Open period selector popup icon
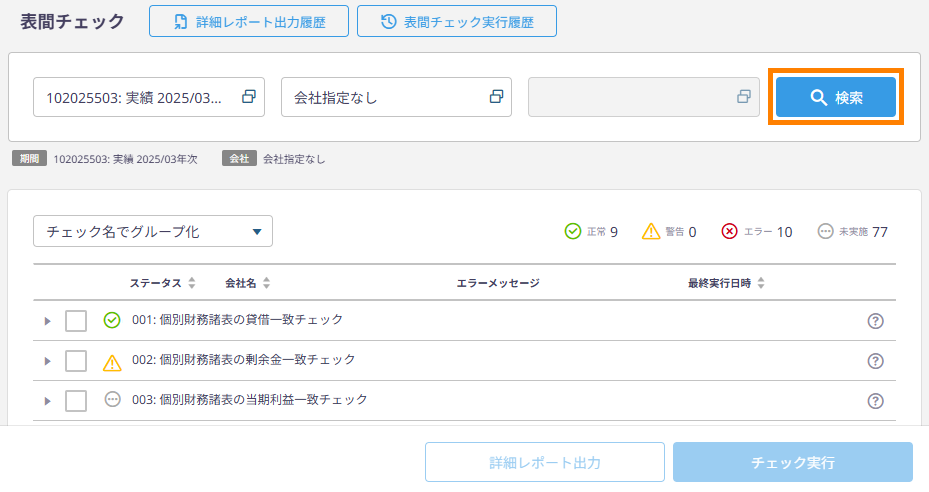The image size is (929, 492). tap(249, 97)
